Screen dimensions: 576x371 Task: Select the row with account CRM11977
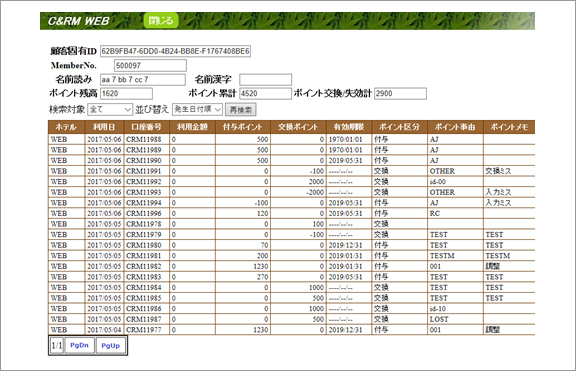pos(291,330)
